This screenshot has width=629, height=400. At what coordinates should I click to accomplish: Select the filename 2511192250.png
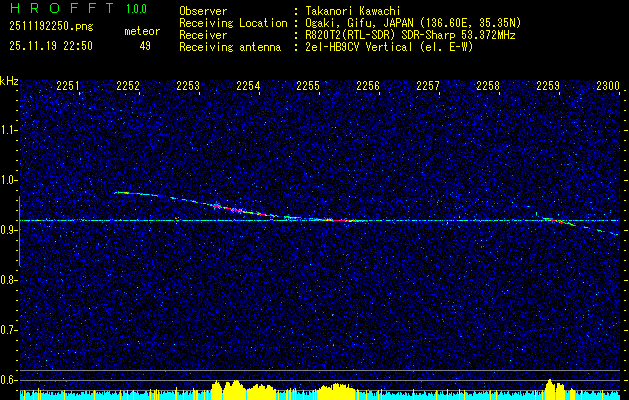(x=51, y=27)
